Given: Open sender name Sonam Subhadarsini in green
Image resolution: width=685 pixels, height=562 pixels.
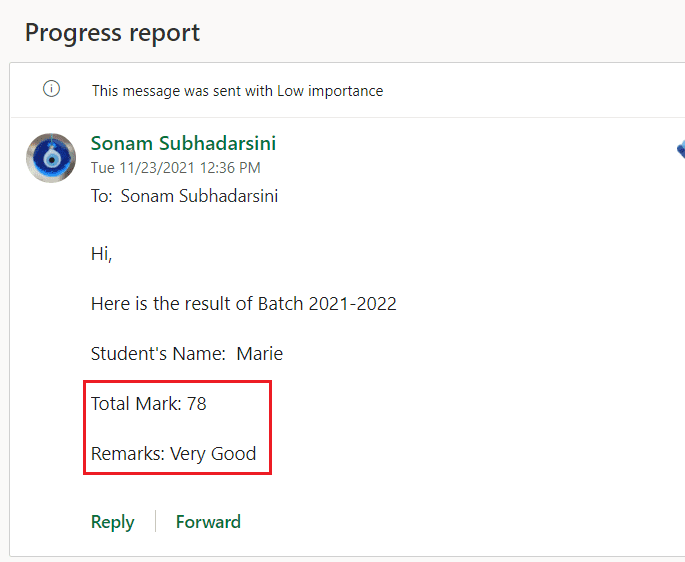Looking at the screenshot, I should (183, 143).
